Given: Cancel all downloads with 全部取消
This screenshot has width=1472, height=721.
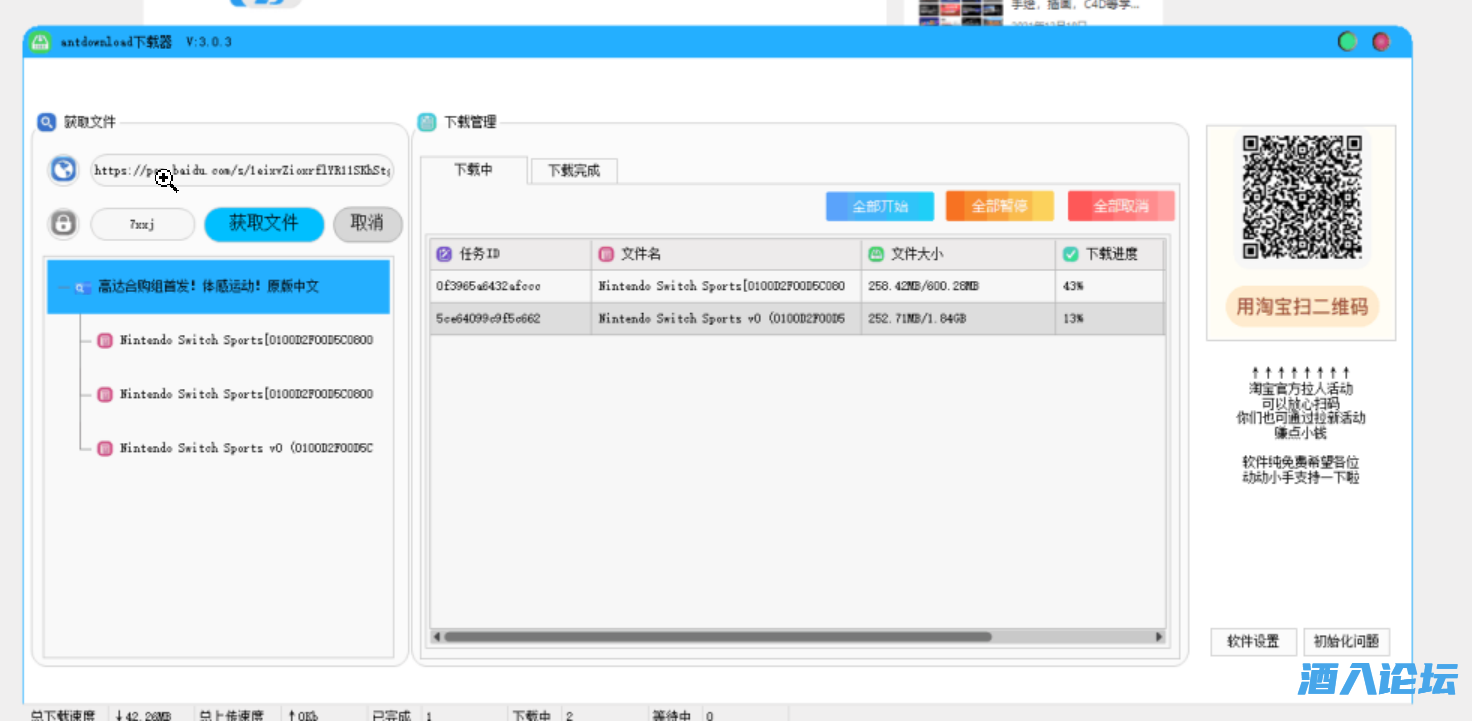Looking at the screenshot, I should click(1121, 207).
